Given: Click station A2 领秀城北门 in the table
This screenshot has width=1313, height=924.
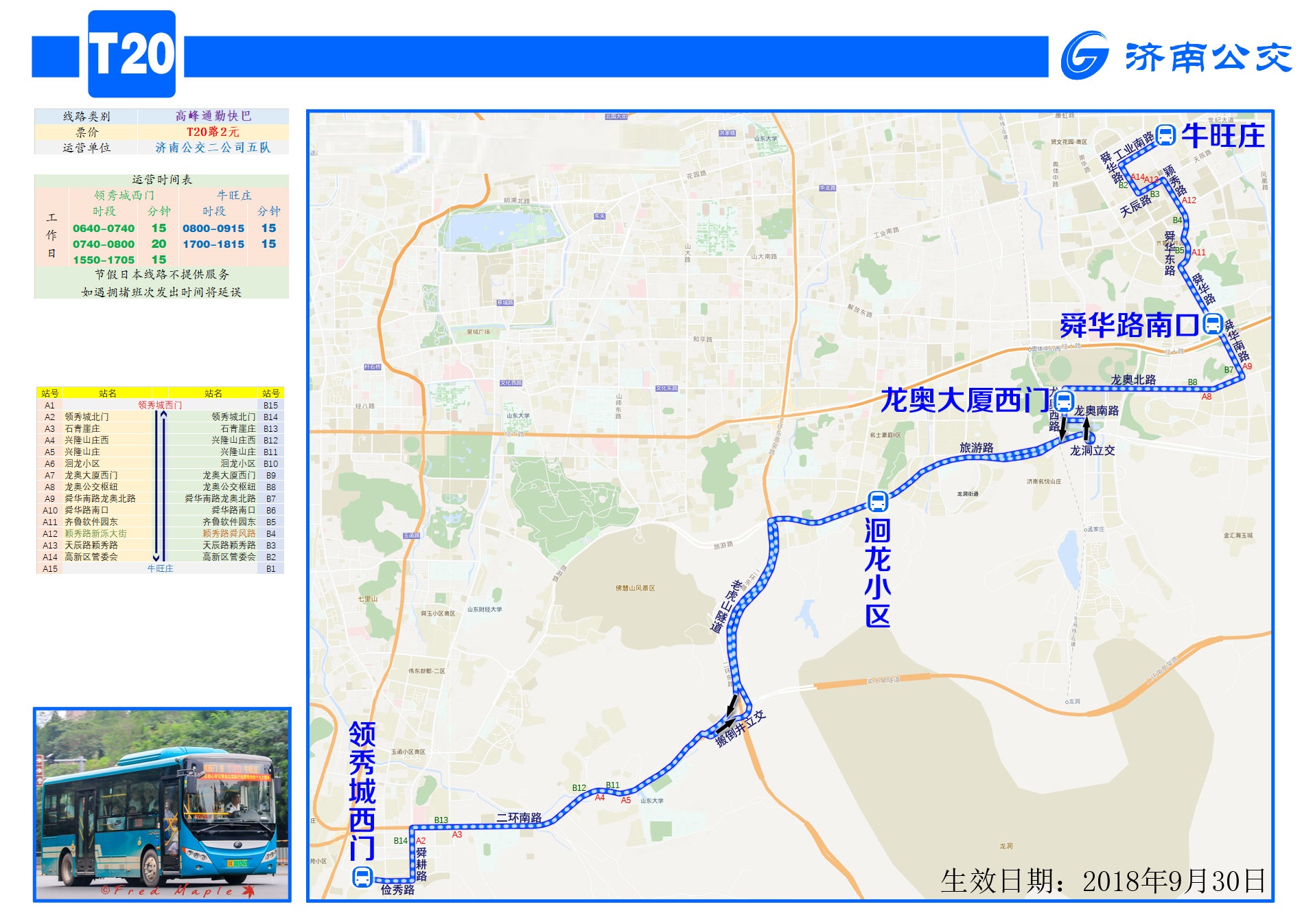Looking at the screenshot, I should pyautogui.click(x=86, y=417).
